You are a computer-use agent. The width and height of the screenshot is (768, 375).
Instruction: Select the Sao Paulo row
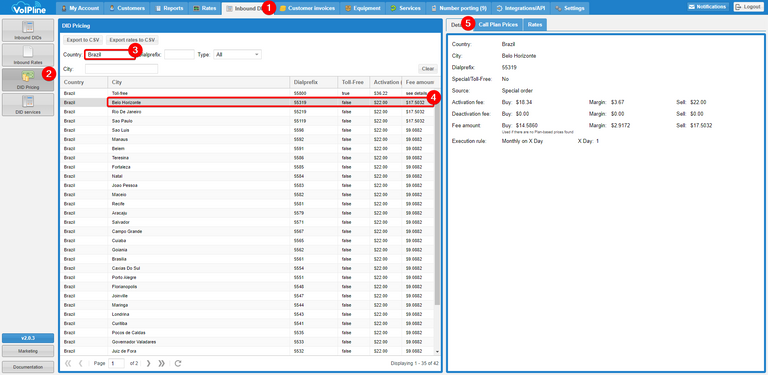[x=247, y=121]
